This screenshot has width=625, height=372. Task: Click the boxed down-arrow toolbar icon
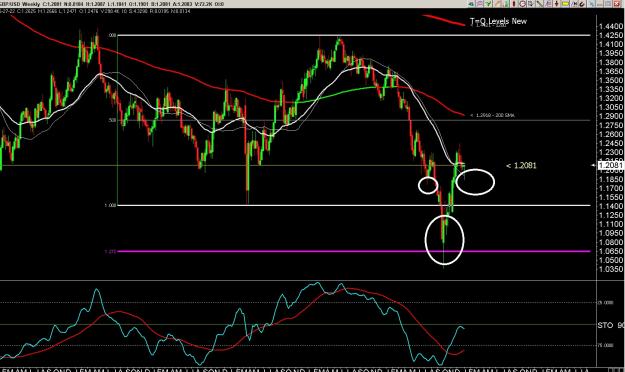pyautogui.click(x=531, y=4)
